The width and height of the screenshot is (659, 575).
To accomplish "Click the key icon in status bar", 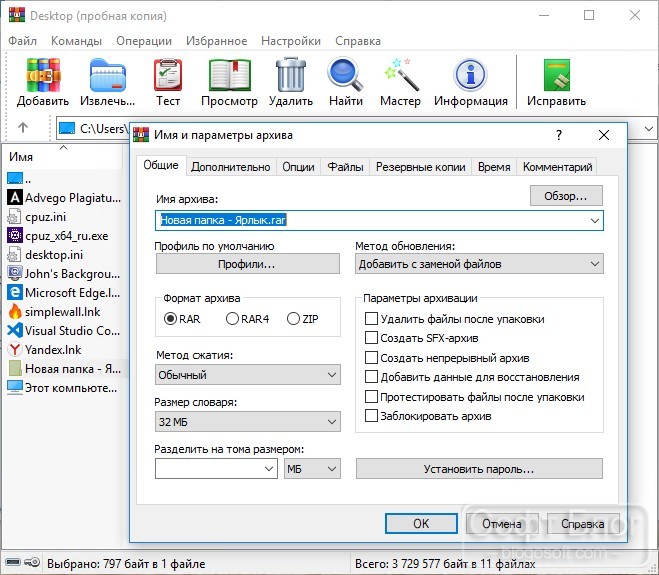I will (x=32, y=562).
